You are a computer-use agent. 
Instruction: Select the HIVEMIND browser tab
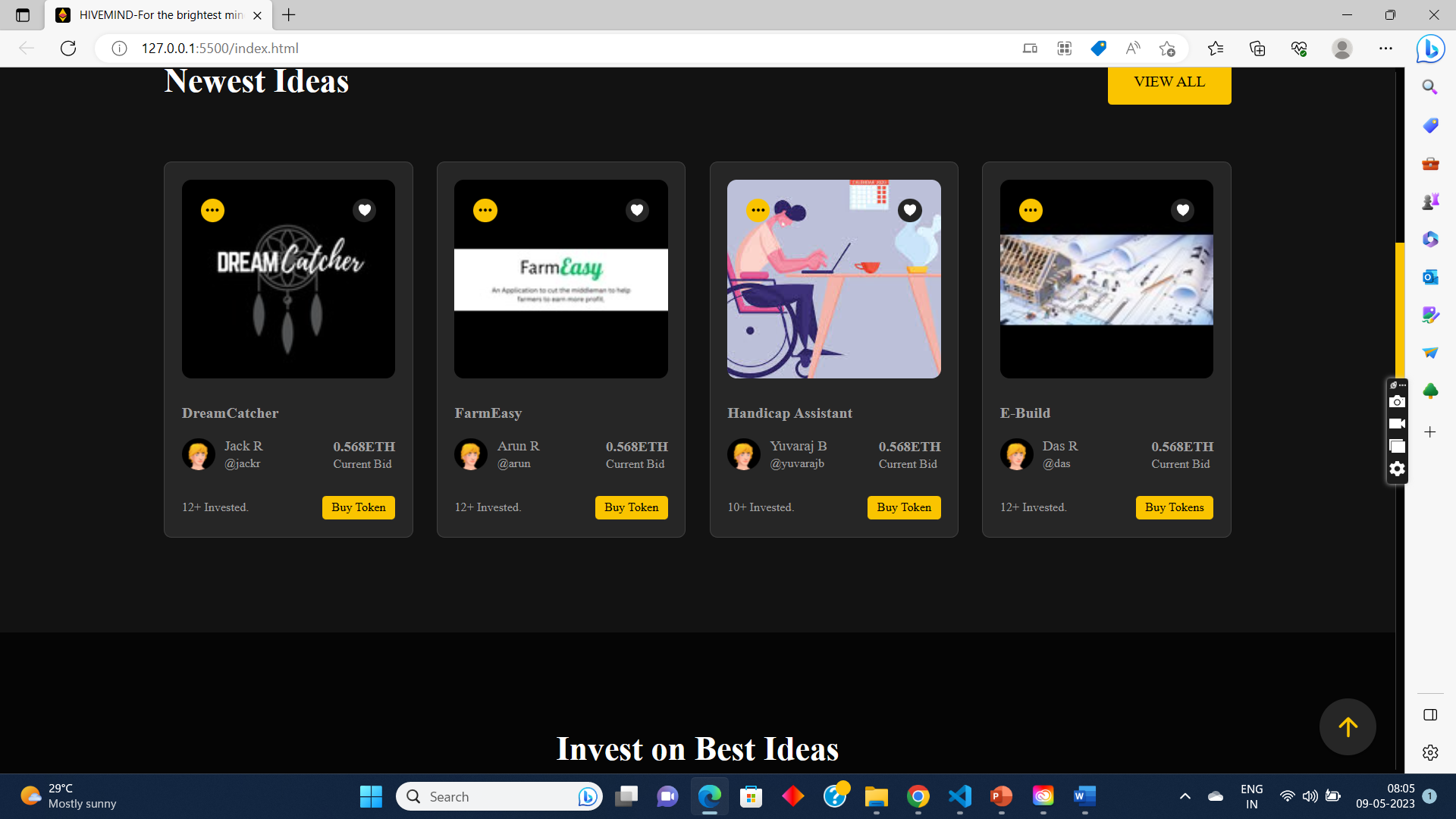pos(161,15)
